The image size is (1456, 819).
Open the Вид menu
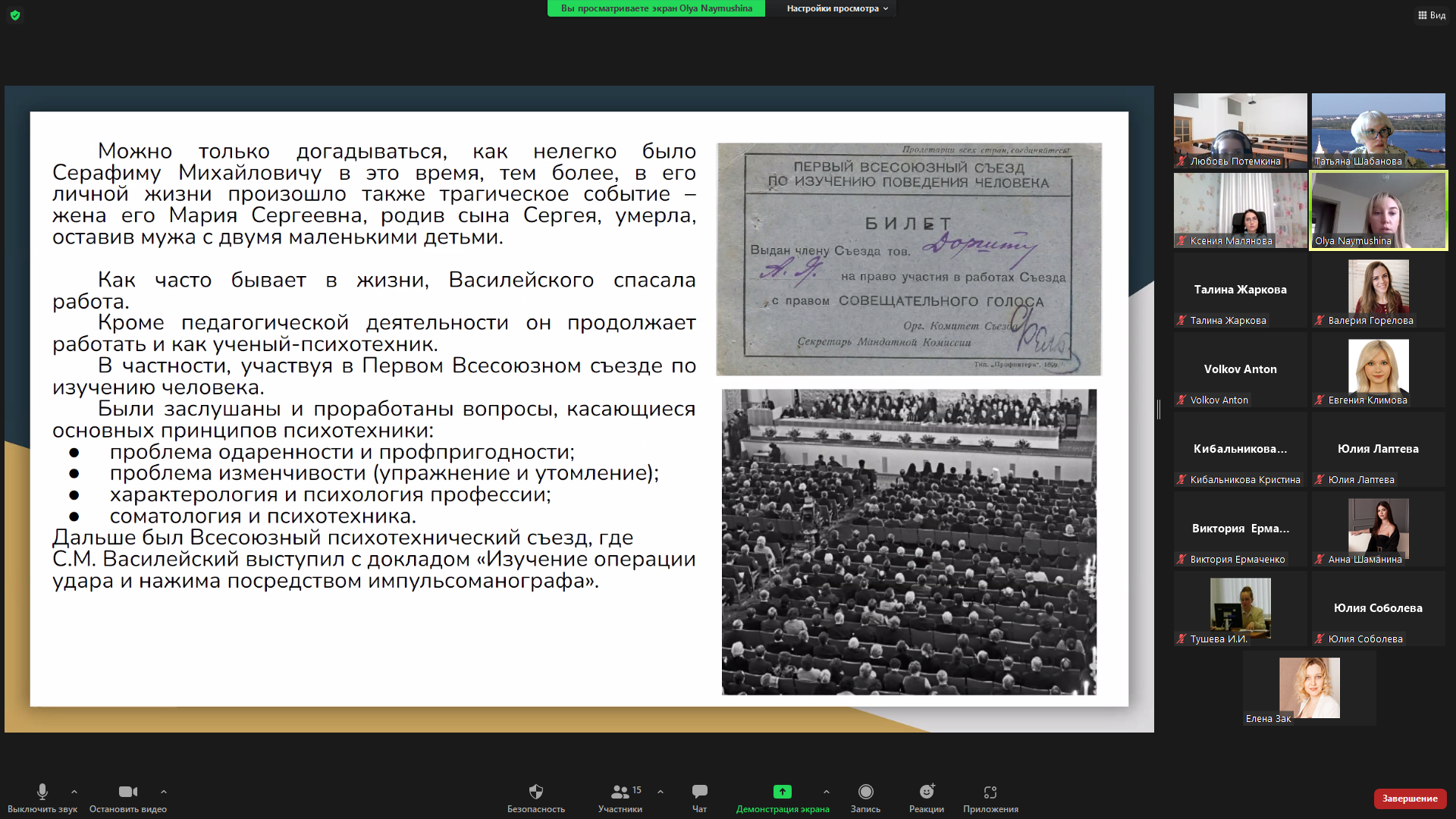(x=1430, y=14)
